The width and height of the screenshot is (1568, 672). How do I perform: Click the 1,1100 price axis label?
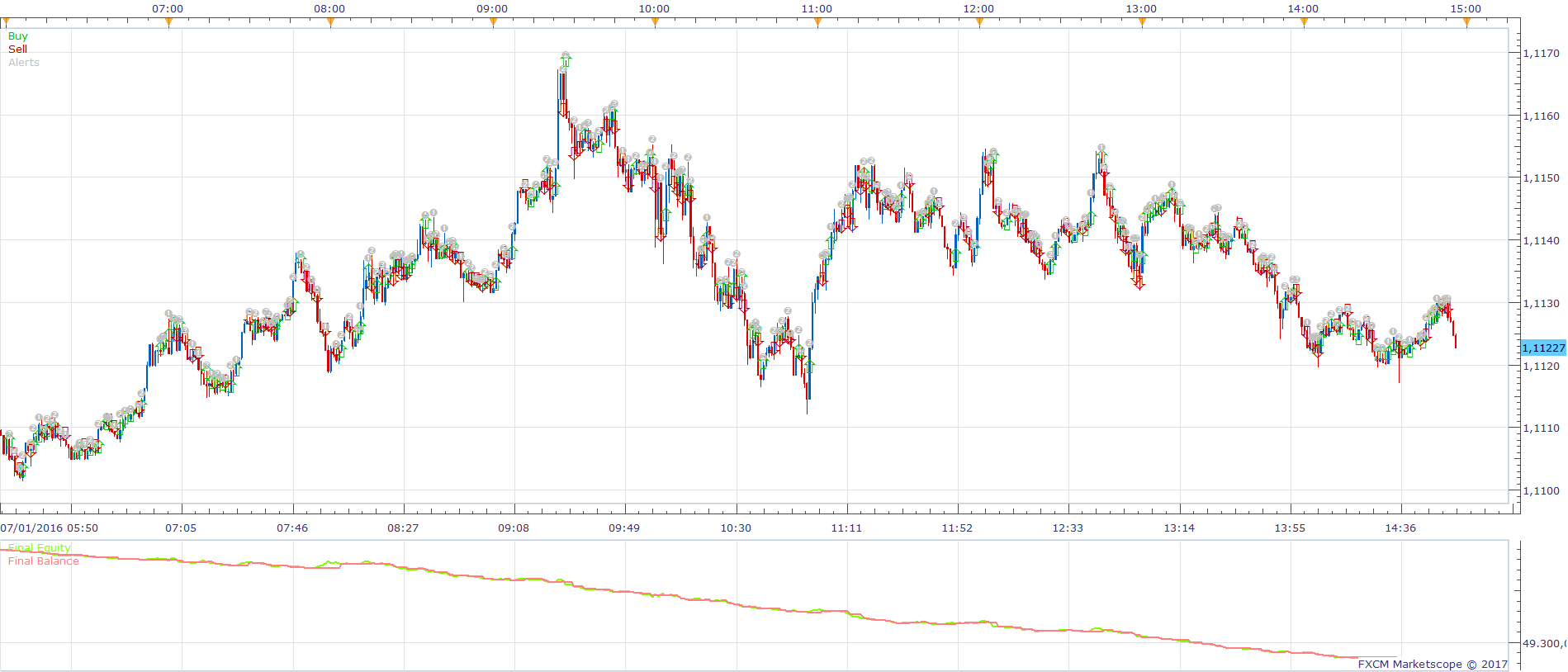point(1542,491)
